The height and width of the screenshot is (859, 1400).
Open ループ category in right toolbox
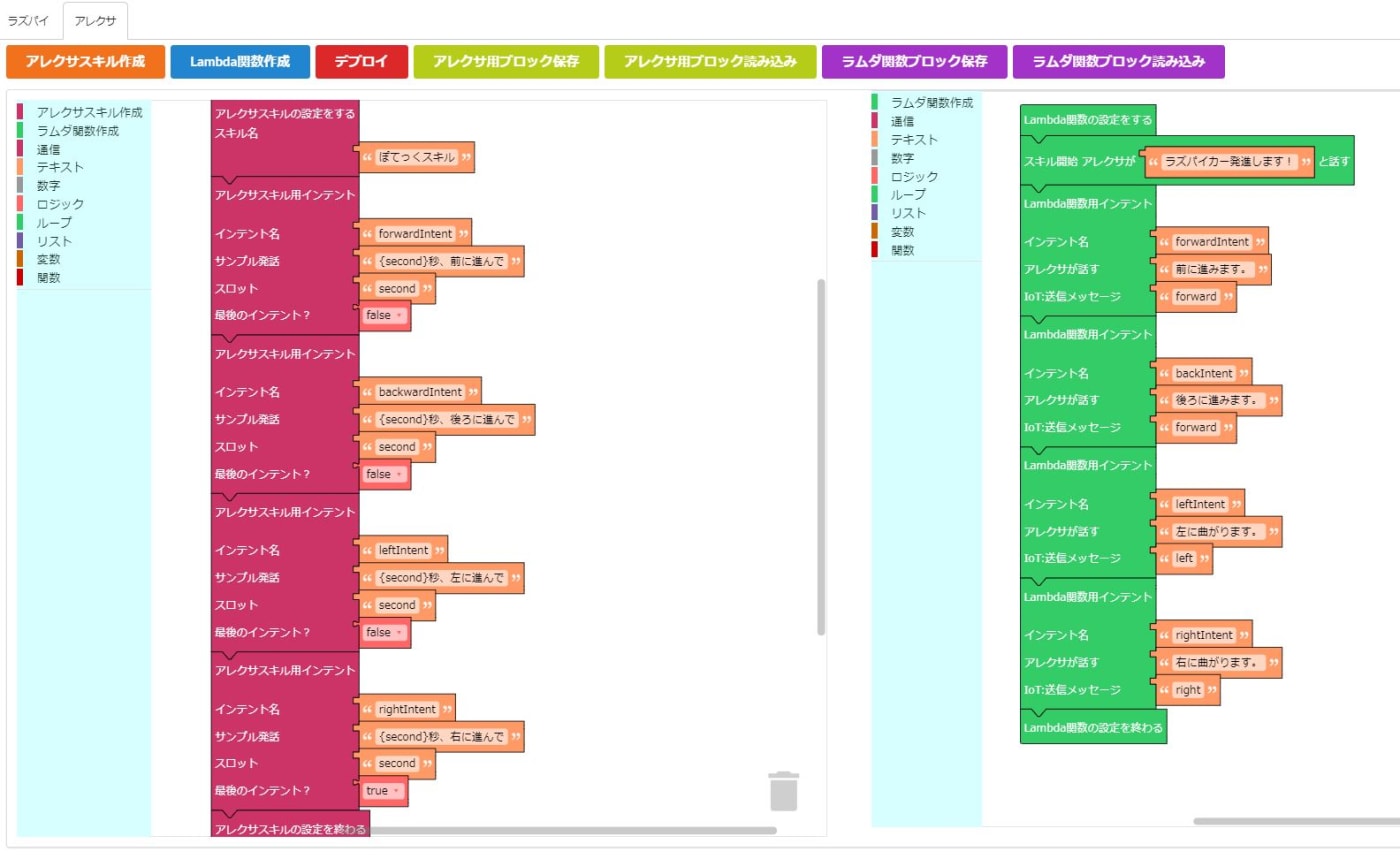908,194
